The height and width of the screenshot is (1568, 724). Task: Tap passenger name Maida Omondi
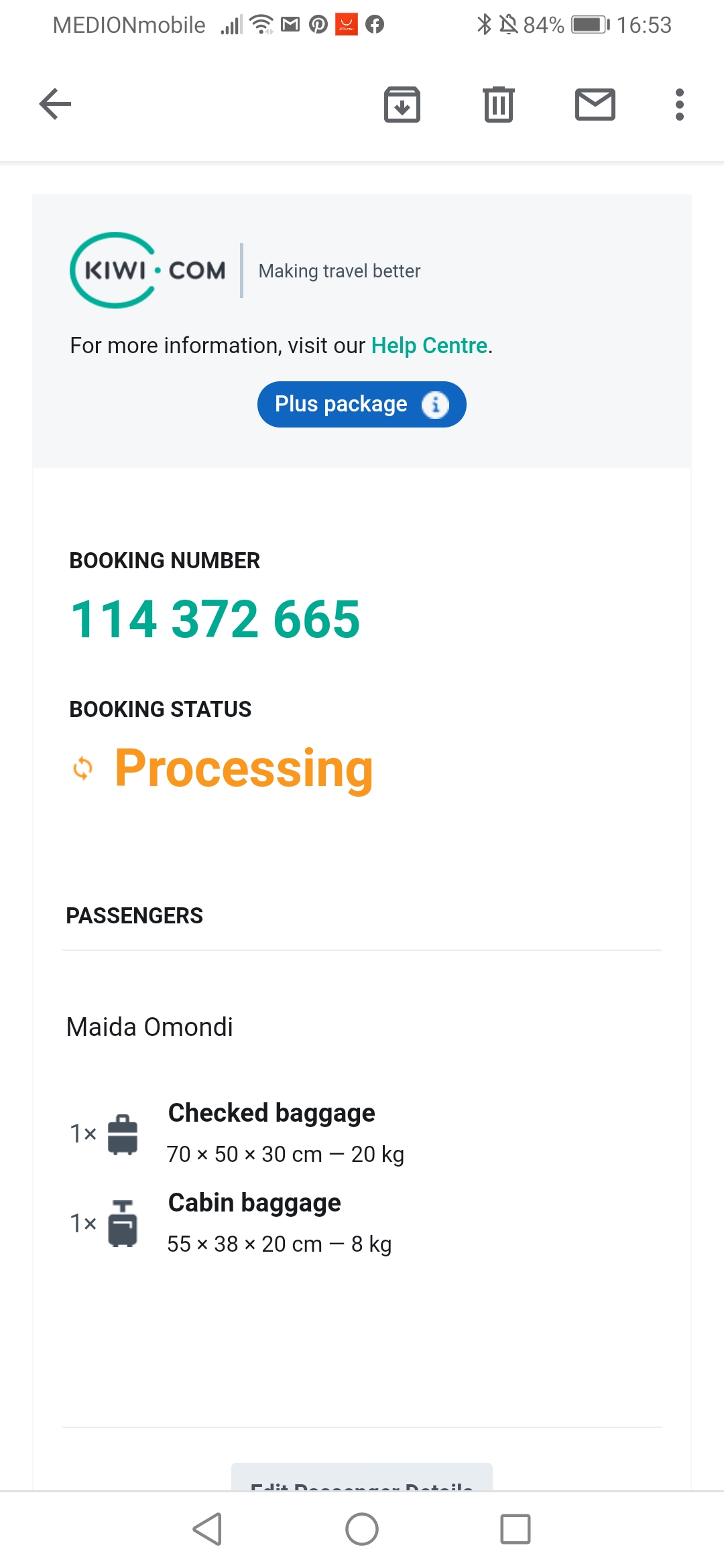149,1027
